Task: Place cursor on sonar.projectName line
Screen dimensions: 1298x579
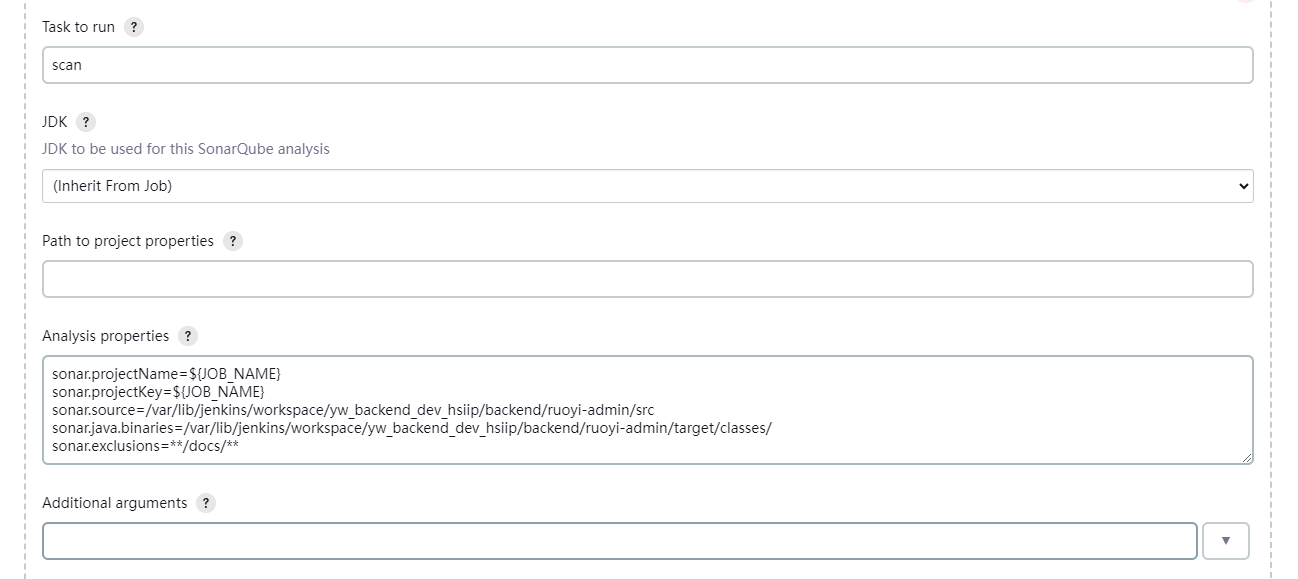Action: coord(167,373)
